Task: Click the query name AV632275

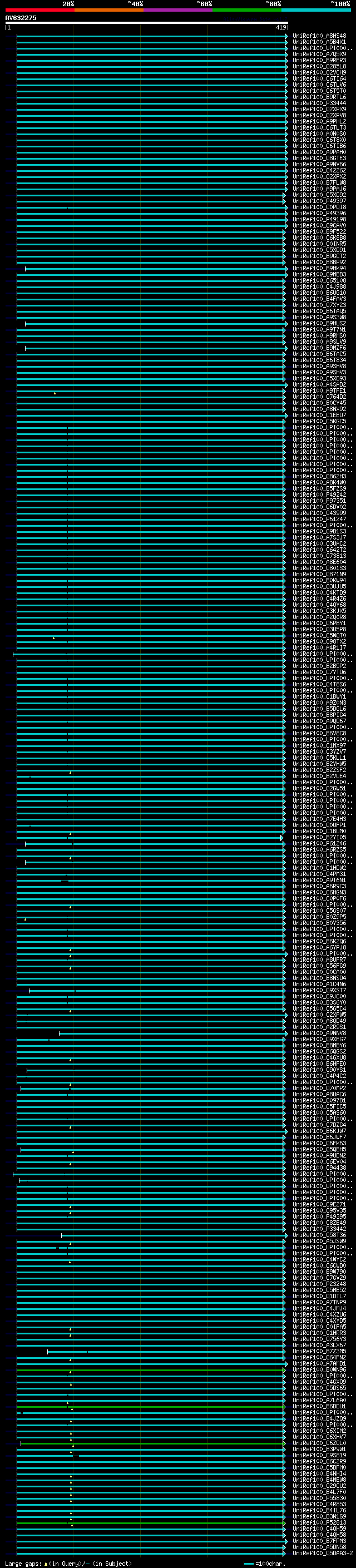Action: click(21, 18)
